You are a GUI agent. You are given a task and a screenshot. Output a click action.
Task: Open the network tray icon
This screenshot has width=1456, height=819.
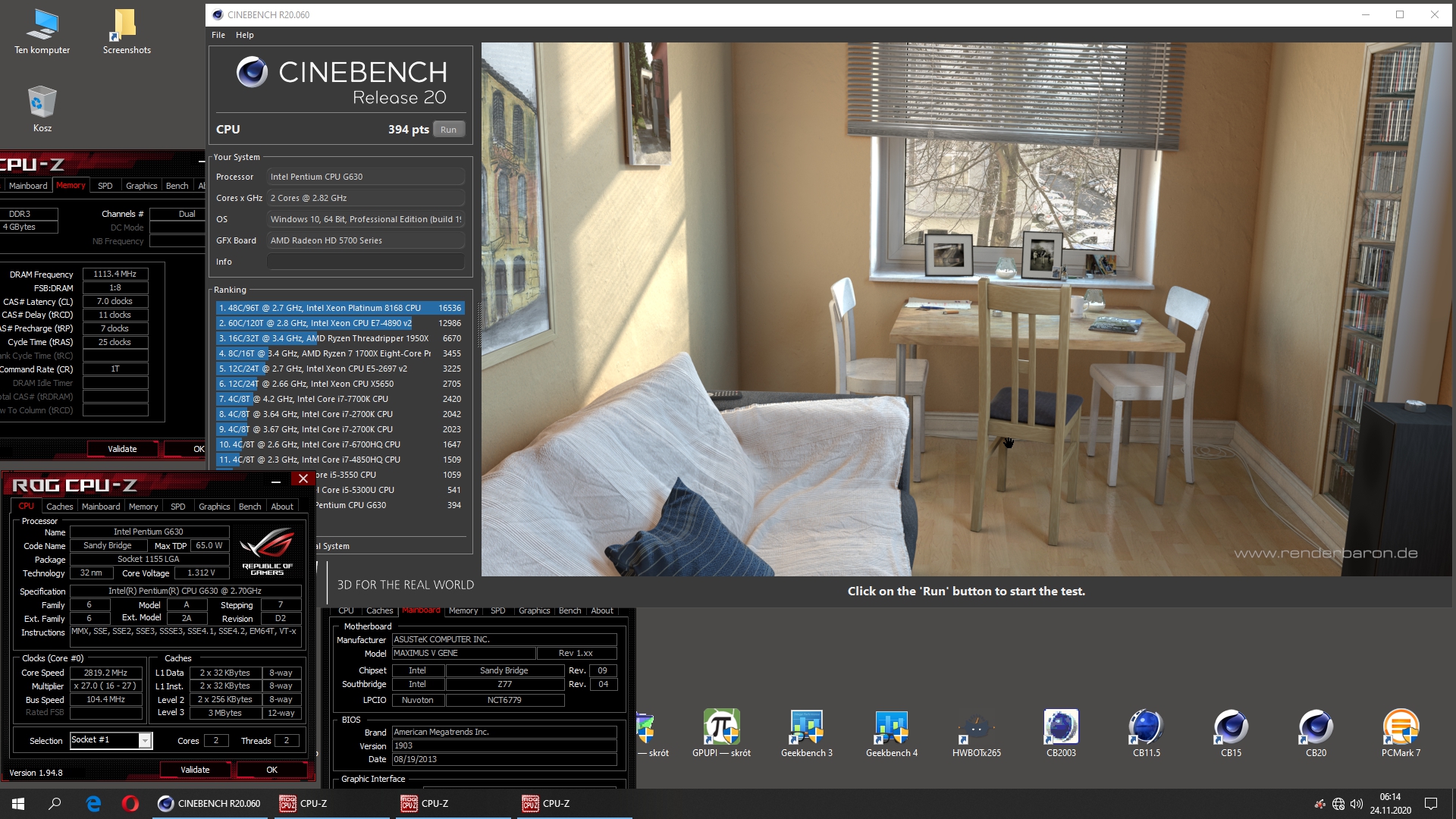pyautogui.click(x=1338, y=804)
